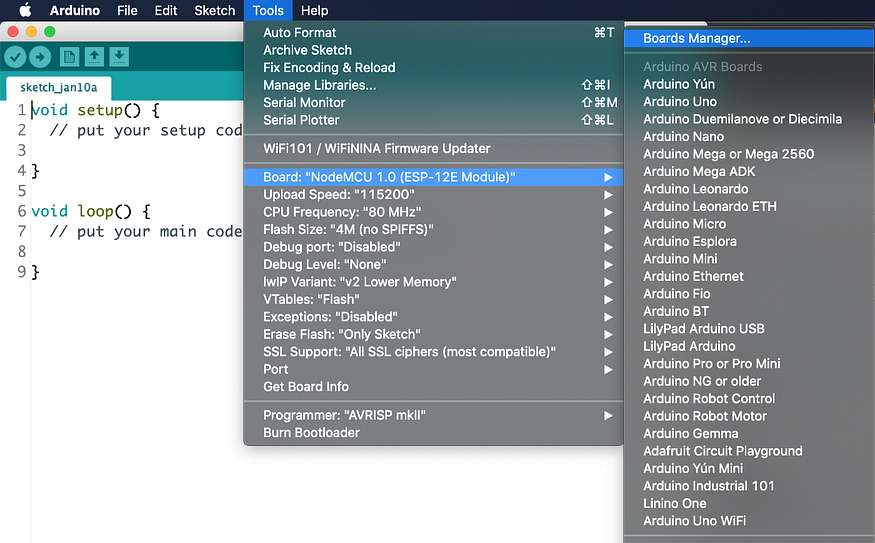This screenshot has height=543, width=875.
Task: Open Boards Manager...
Action: [749, 38]
